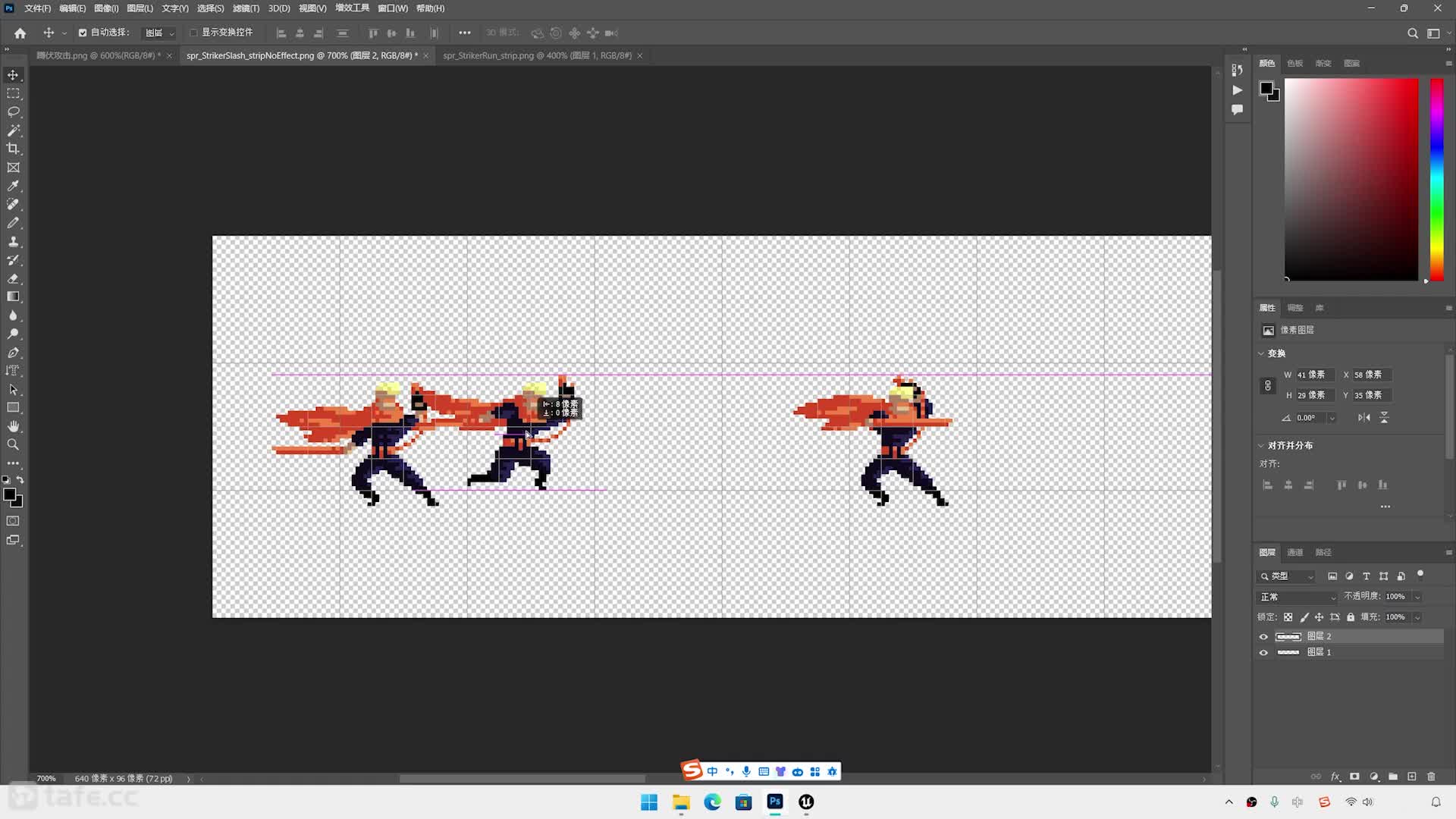Click foreground color swatch in Color panel
Screen dimensions: 1456x819
tap(1266, 88)
